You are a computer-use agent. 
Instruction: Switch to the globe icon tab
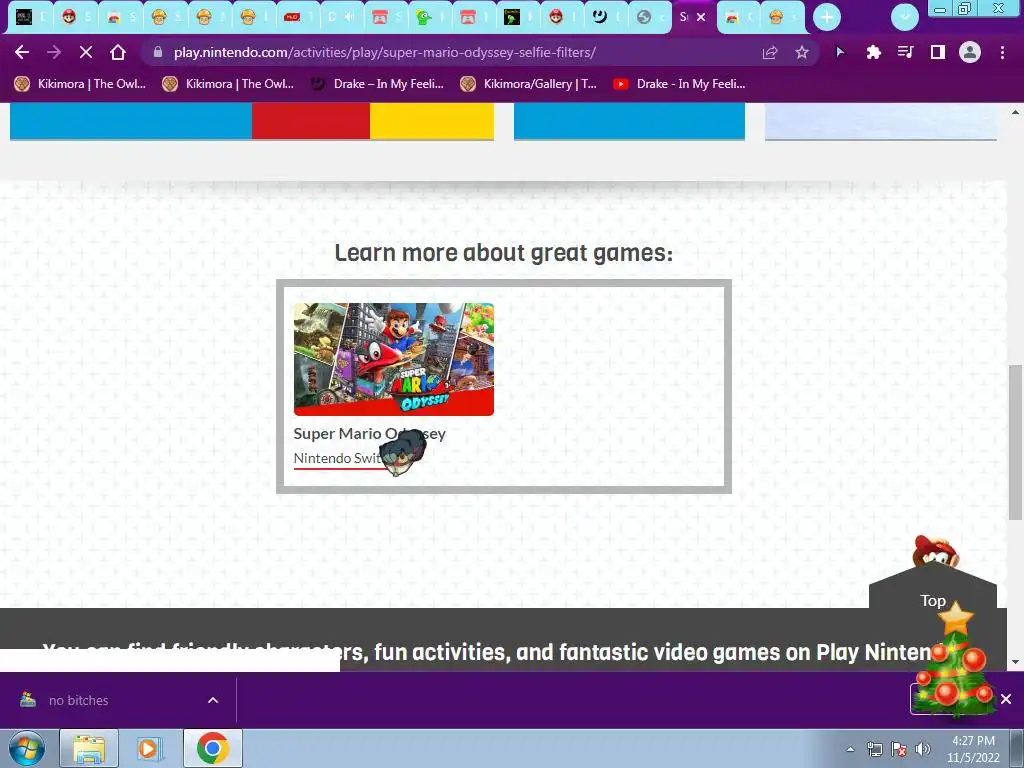pos(651,17)
